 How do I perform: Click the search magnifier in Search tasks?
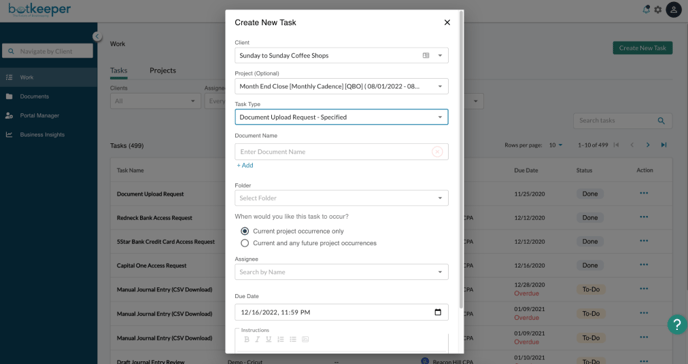[661, 121]
